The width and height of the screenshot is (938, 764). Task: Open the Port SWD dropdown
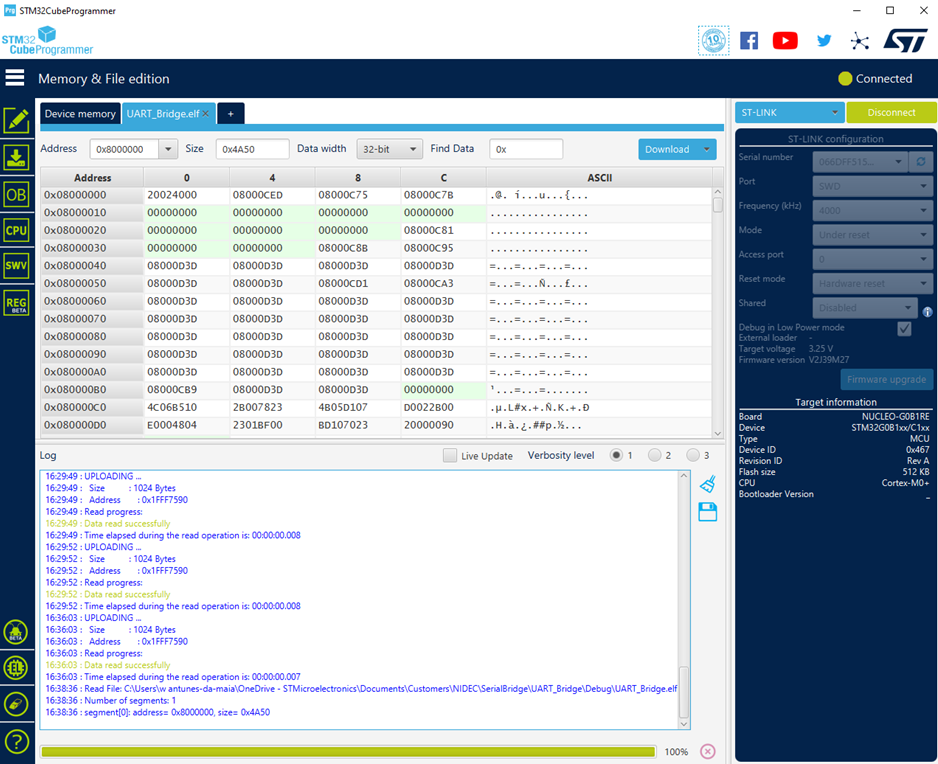(x=872, y=186)
